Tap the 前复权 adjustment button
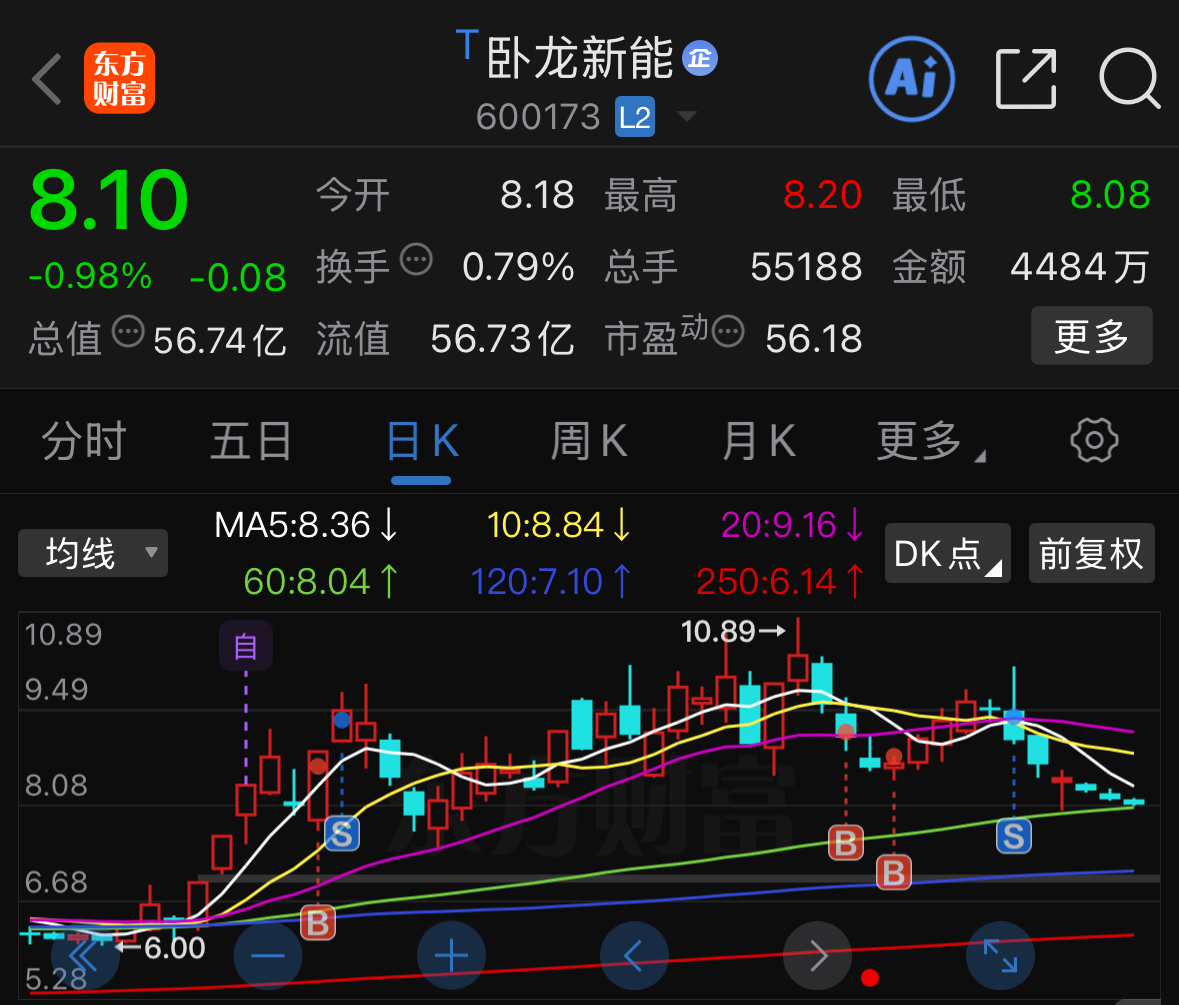This screenshot has height=1005, width=1179. coord(1091,553)
